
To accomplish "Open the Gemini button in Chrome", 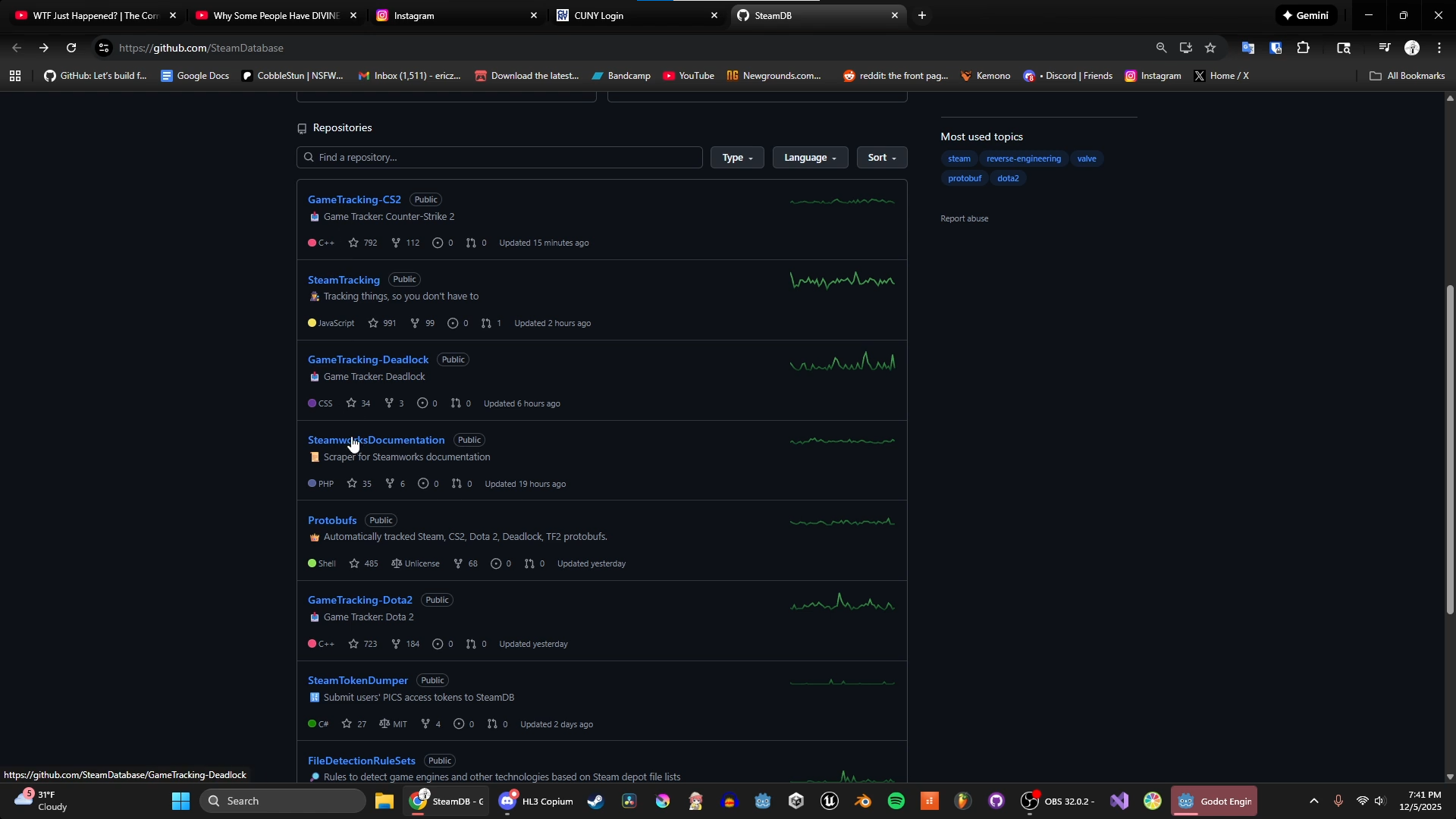I will (1306, 15).
